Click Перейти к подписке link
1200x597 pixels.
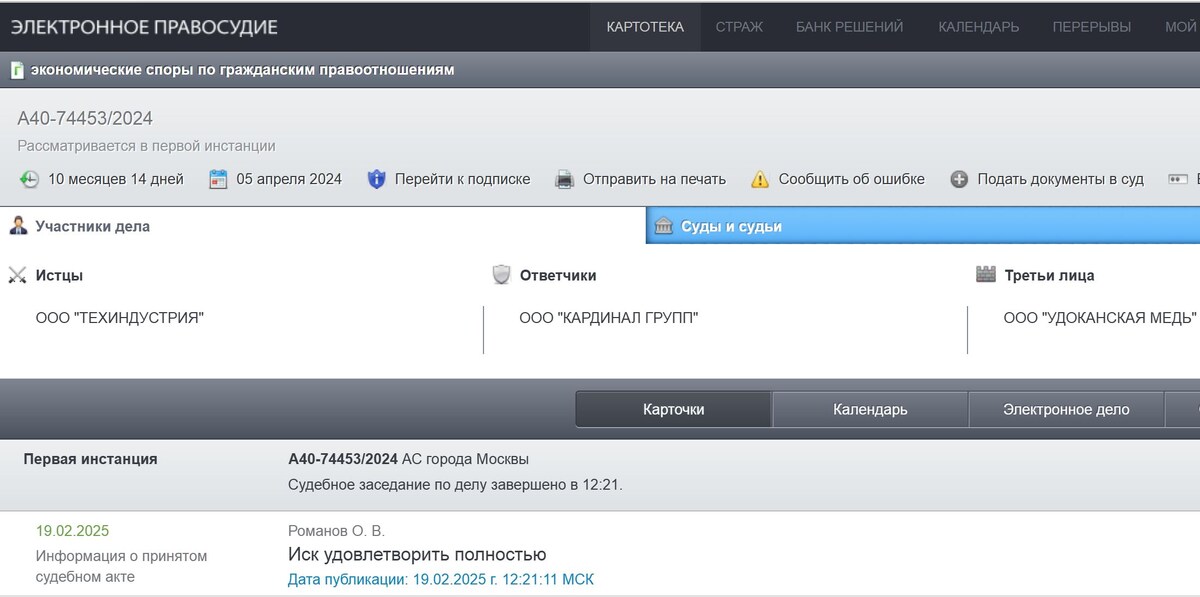coord(462,180)
